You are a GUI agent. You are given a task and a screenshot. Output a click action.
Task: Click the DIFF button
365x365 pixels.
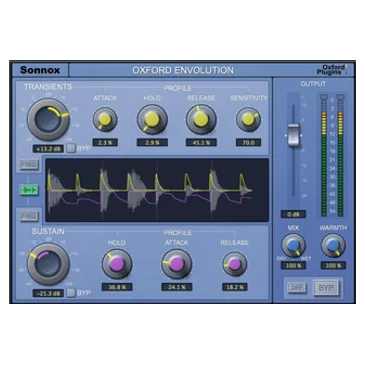[297, 288]
